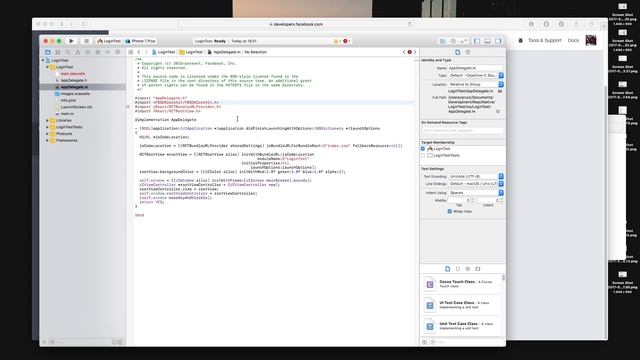The height and width of the screenshot is (360, 640).
Task: Open the Location dropdown in file inspector
Action: [x=476, y=84]
